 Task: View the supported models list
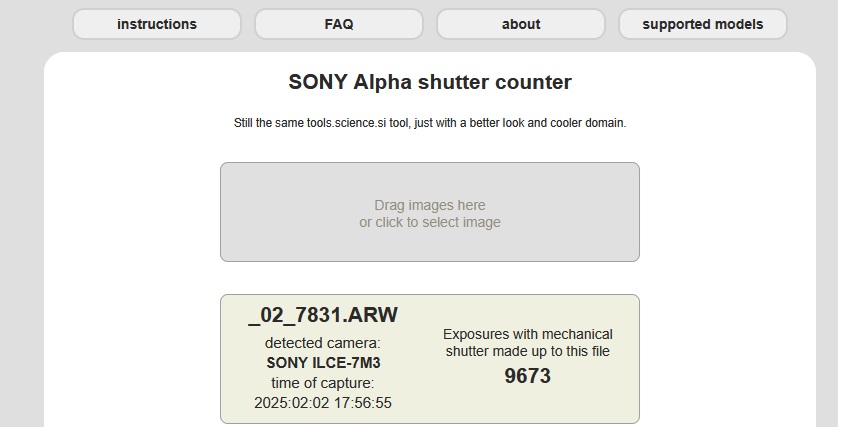(x=702, y=24)
